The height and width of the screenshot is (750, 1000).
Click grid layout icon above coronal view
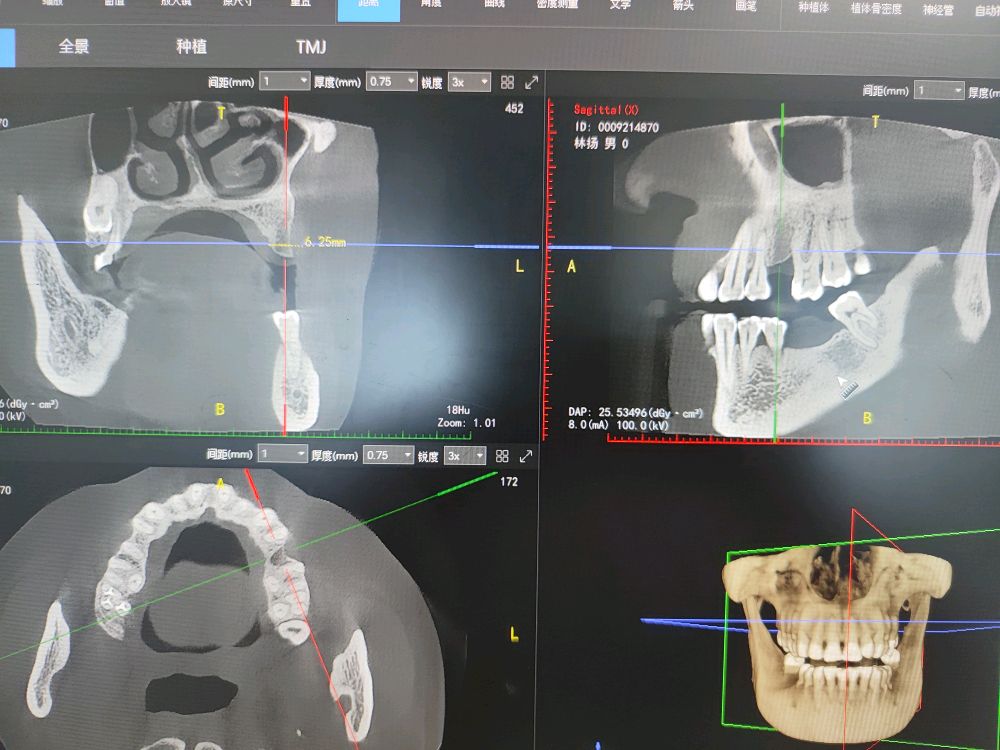point(507,82)
